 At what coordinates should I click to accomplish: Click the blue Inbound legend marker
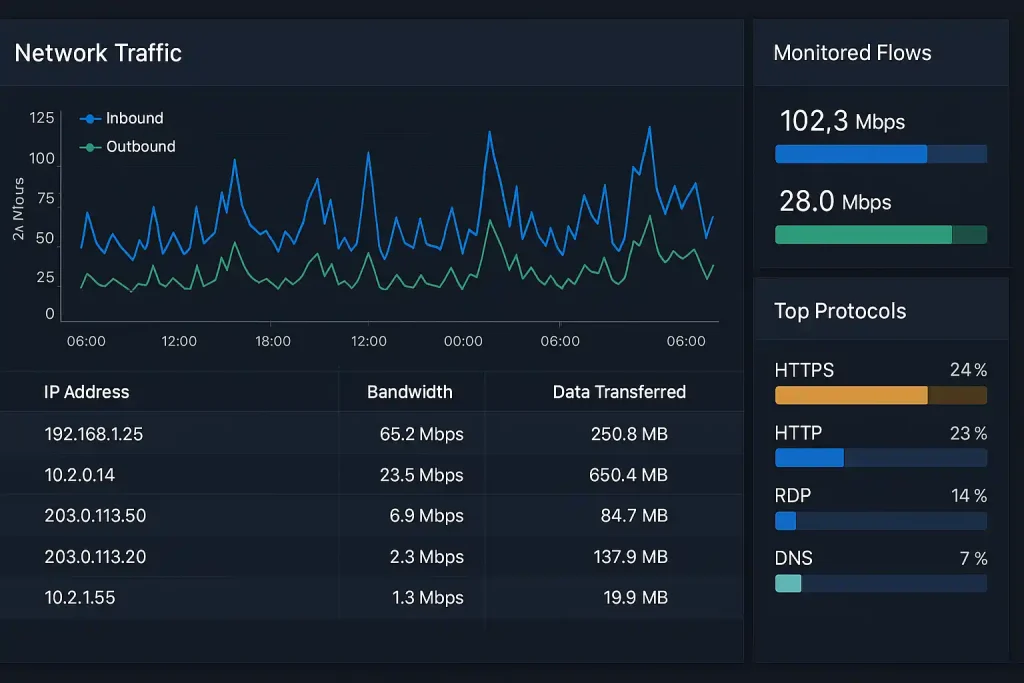(90, 119)
